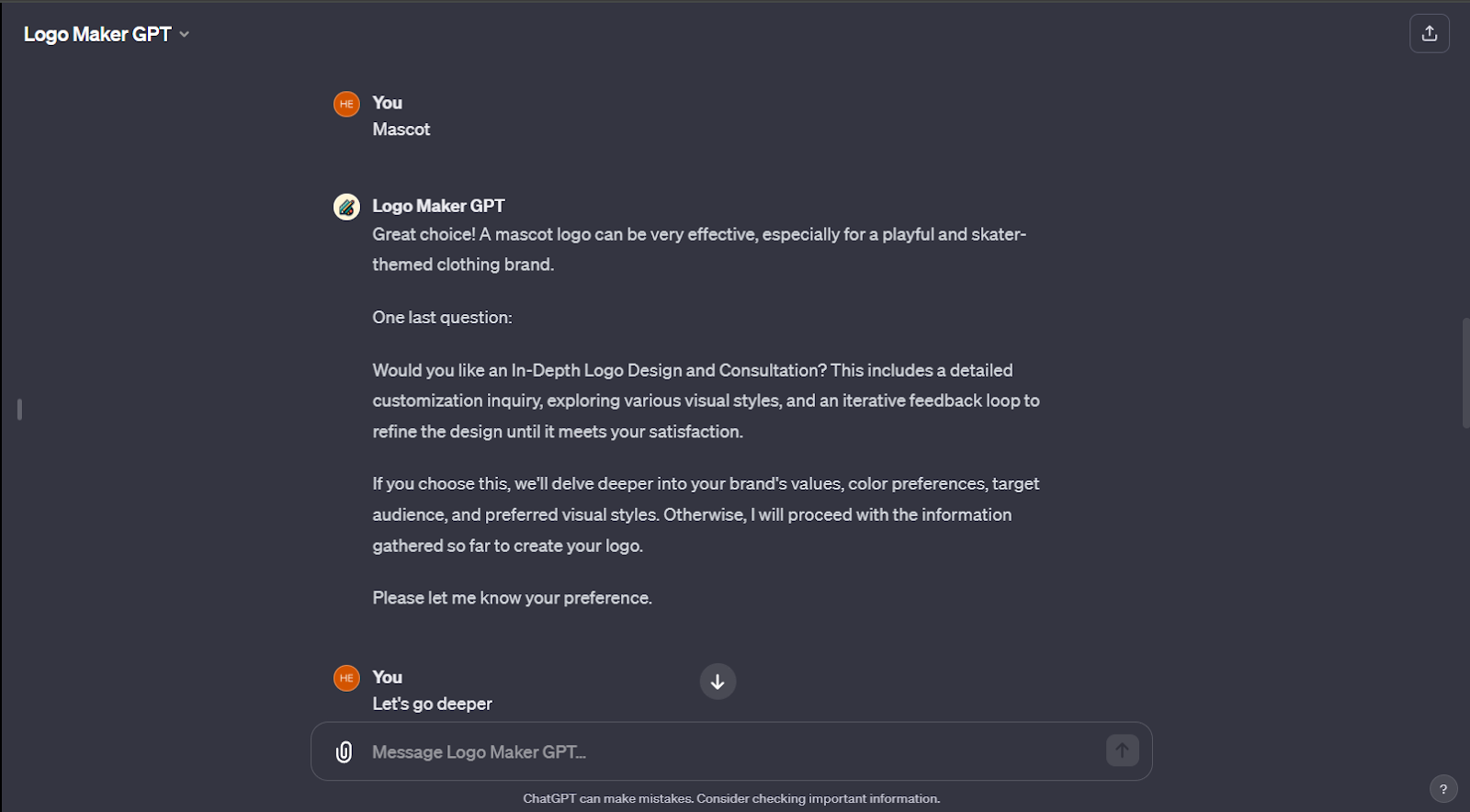Viewport: 1470px width, 812px height.
Task: Click the paperclip attach file icon
Action: point(344,752)
